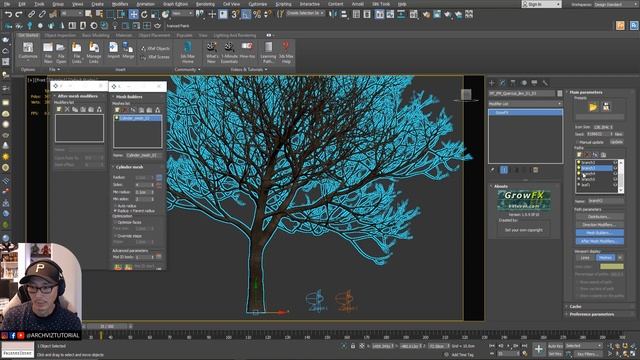This screenshot has width=640, height=360.
Task: Collapse the About rollout
Action: point(501,186)
